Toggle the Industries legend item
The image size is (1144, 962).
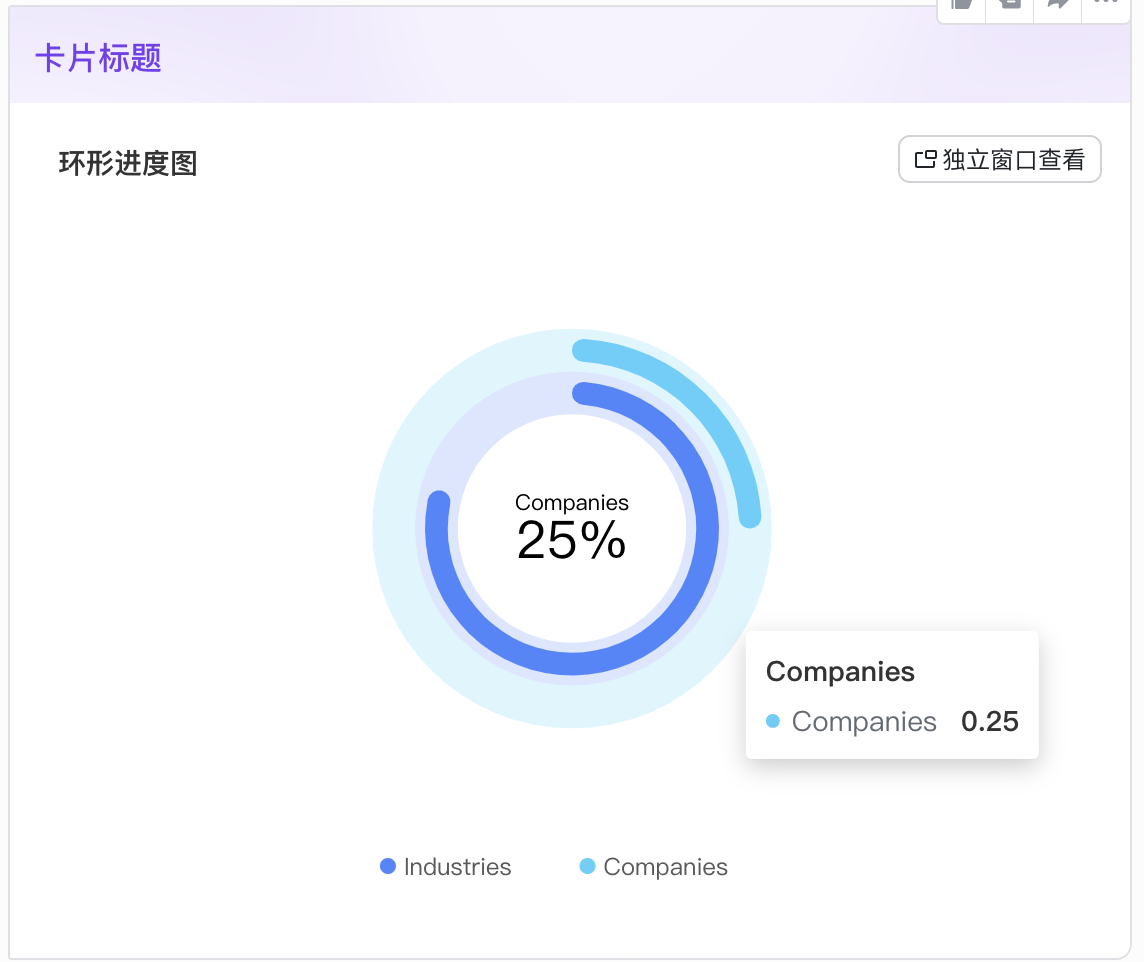click(446, 866)
